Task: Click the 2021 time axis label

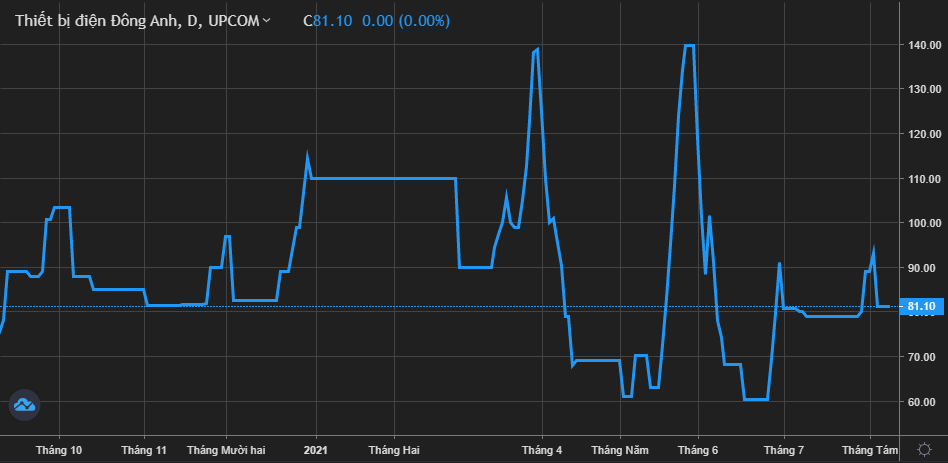Action: point(316,450)
